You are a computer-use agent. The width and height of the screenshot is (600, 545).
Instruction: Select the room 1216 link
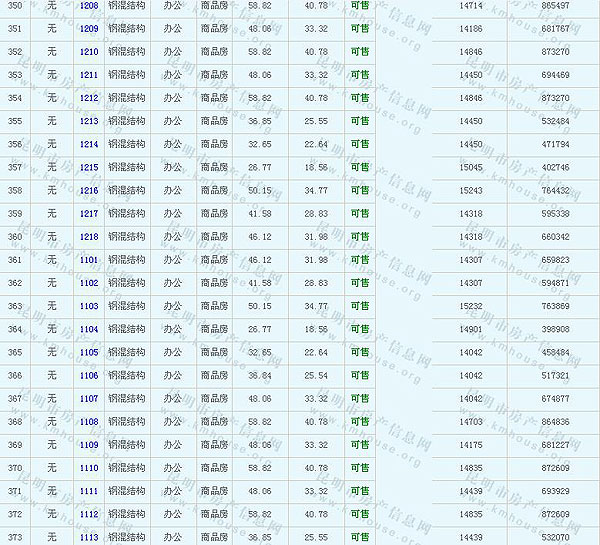coord(89,190)
